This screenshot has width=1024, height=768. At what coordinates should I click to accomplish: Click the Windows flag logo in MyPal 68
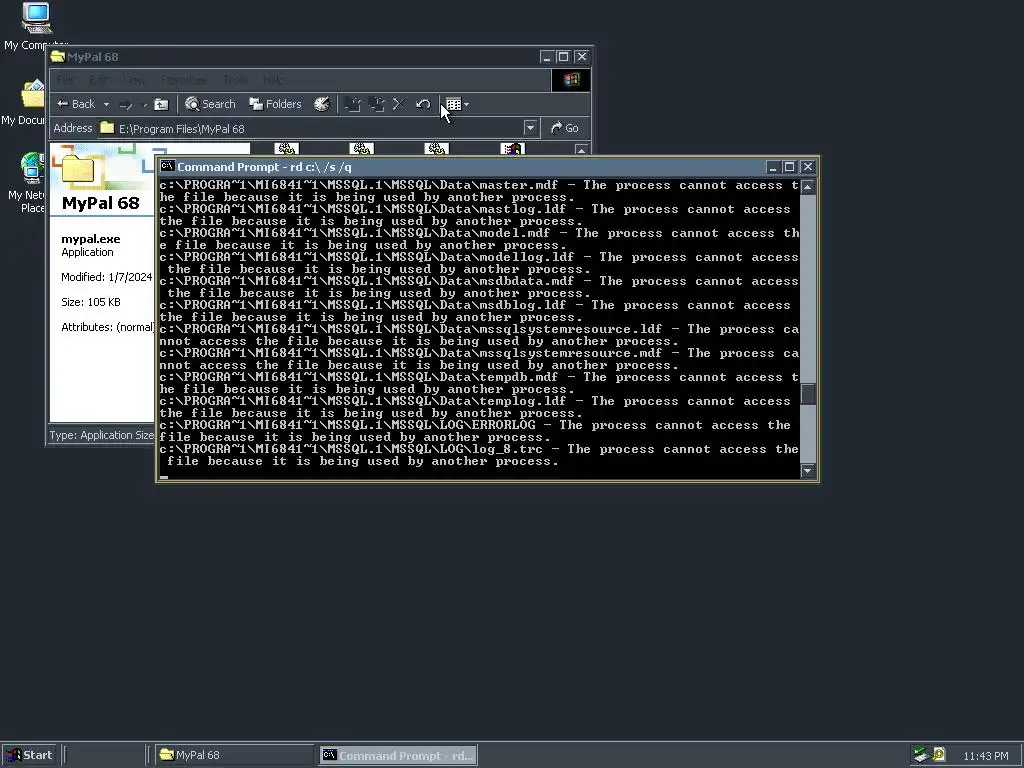(571, 80)
